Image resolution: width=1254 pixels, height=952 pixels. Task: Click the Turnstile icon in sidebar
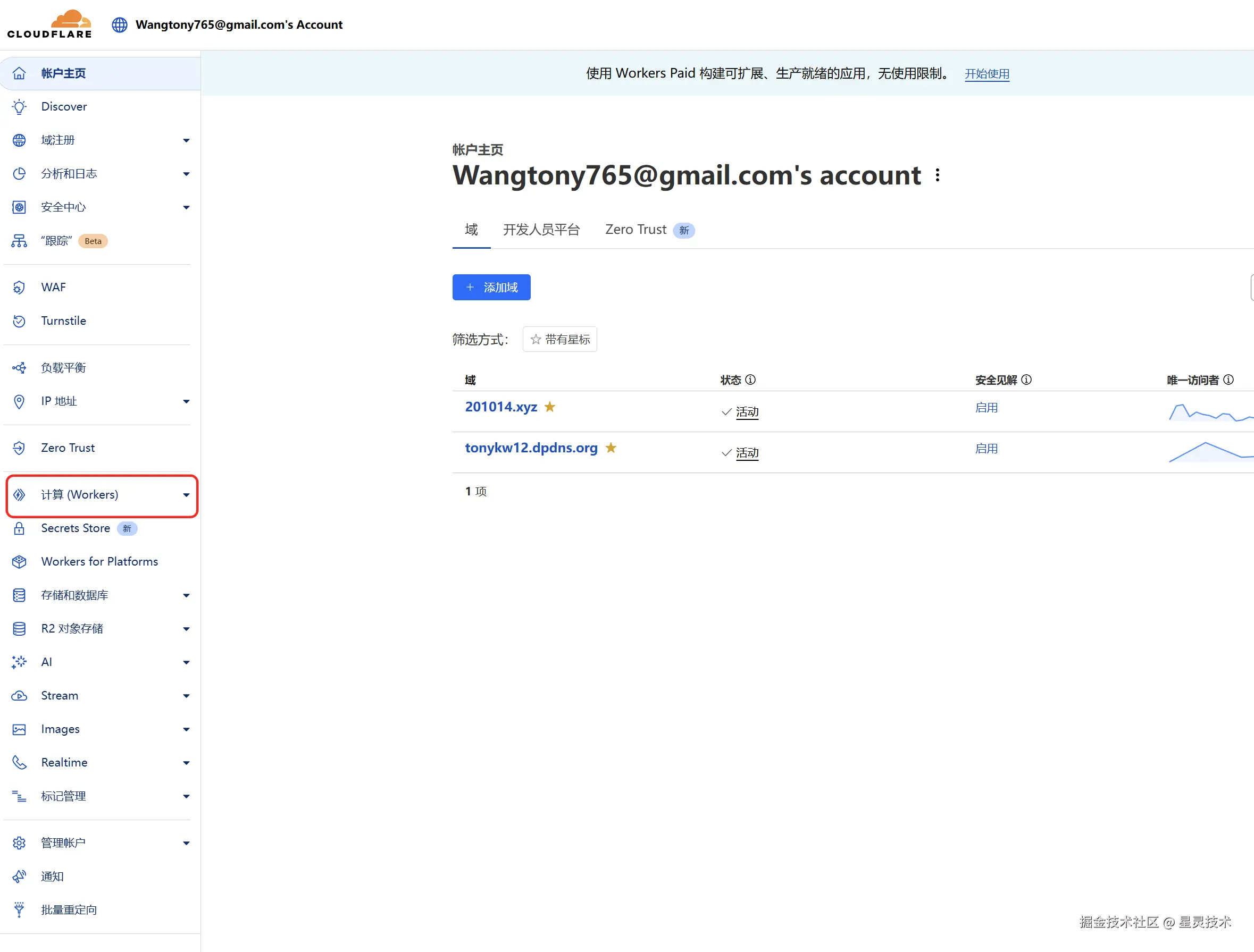[19, 321]
